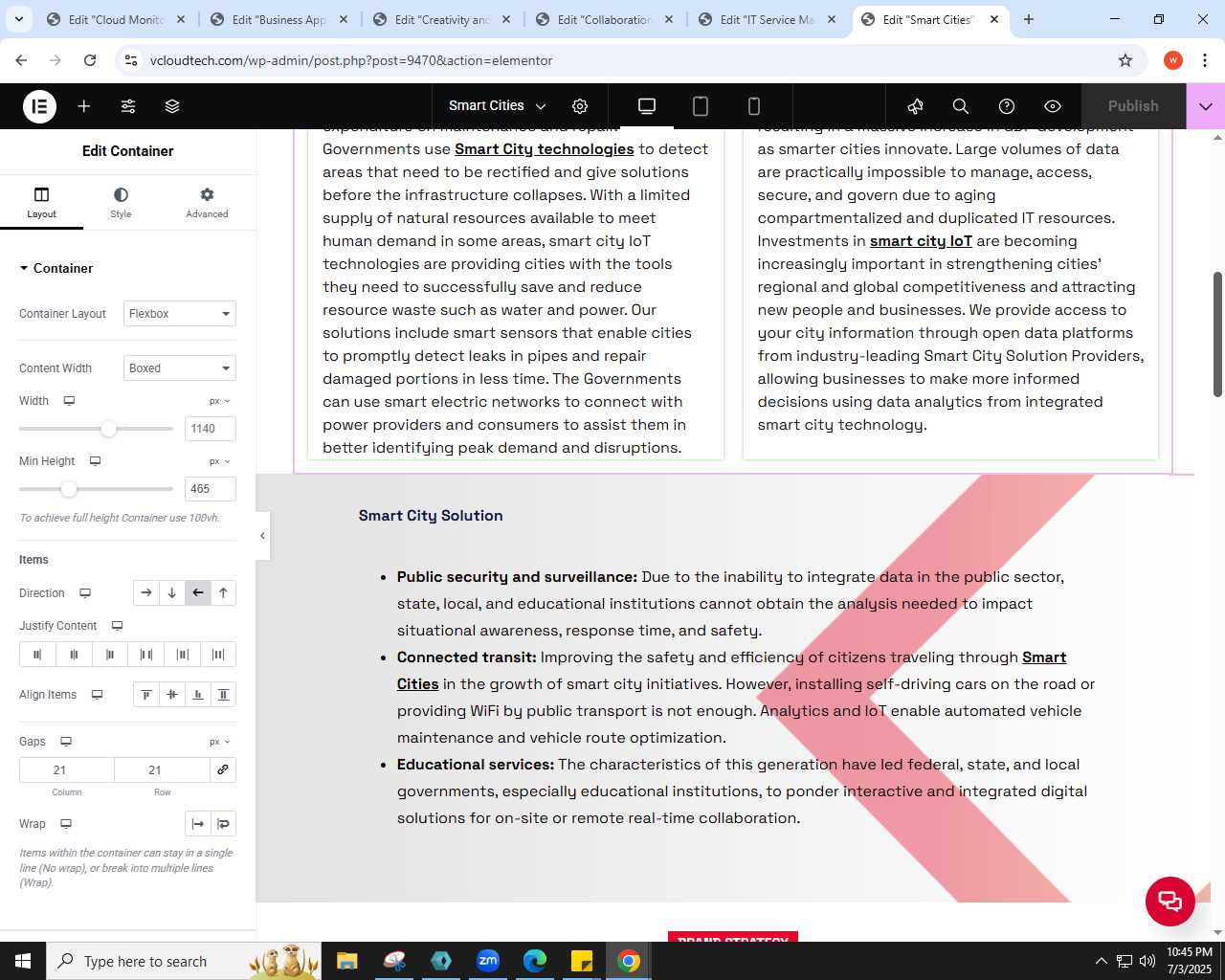Screen dimensions: 1225x980
Task: Set Justify Content to space between
Action: coord(146,655)
